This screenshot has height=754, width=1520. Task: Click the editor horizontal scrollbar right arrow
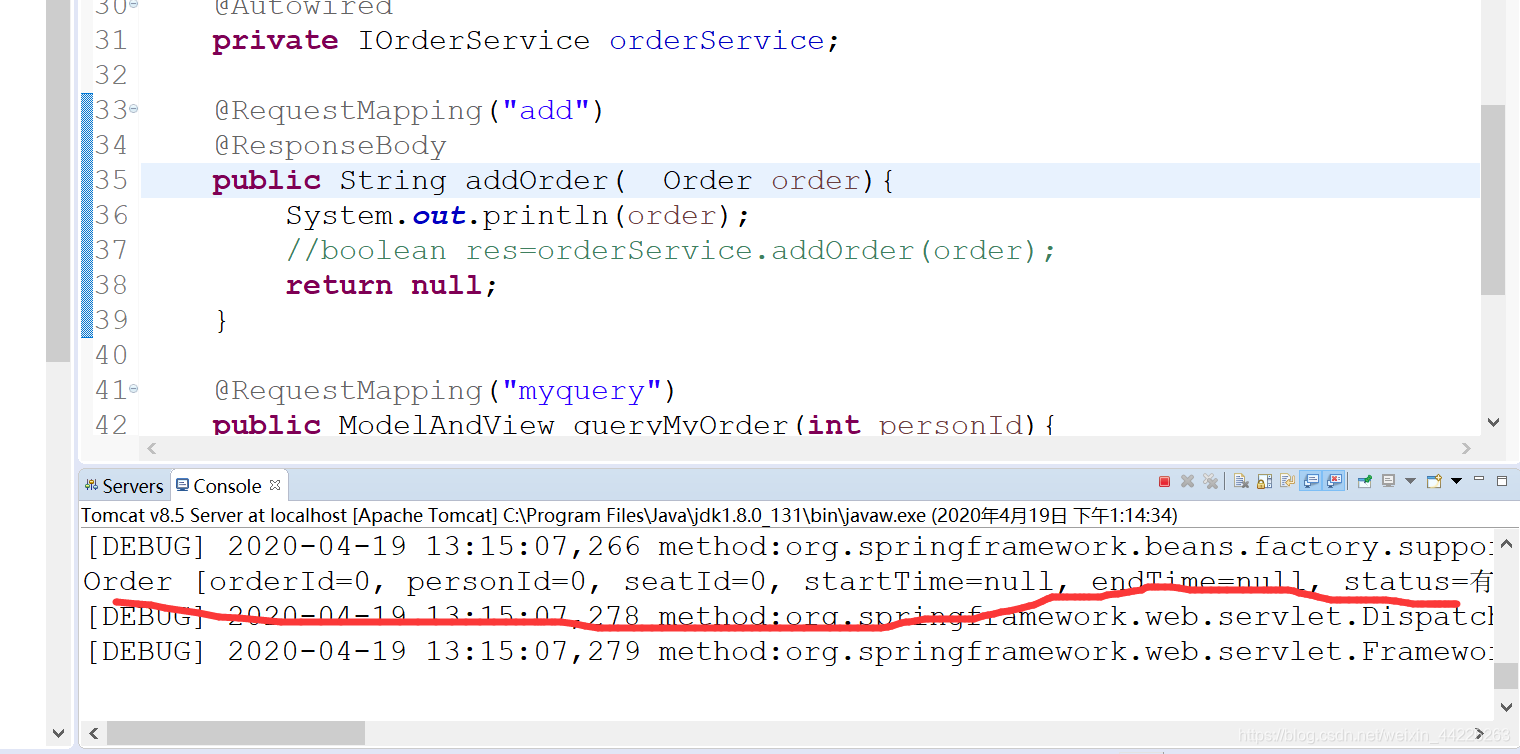point(1467,448)
